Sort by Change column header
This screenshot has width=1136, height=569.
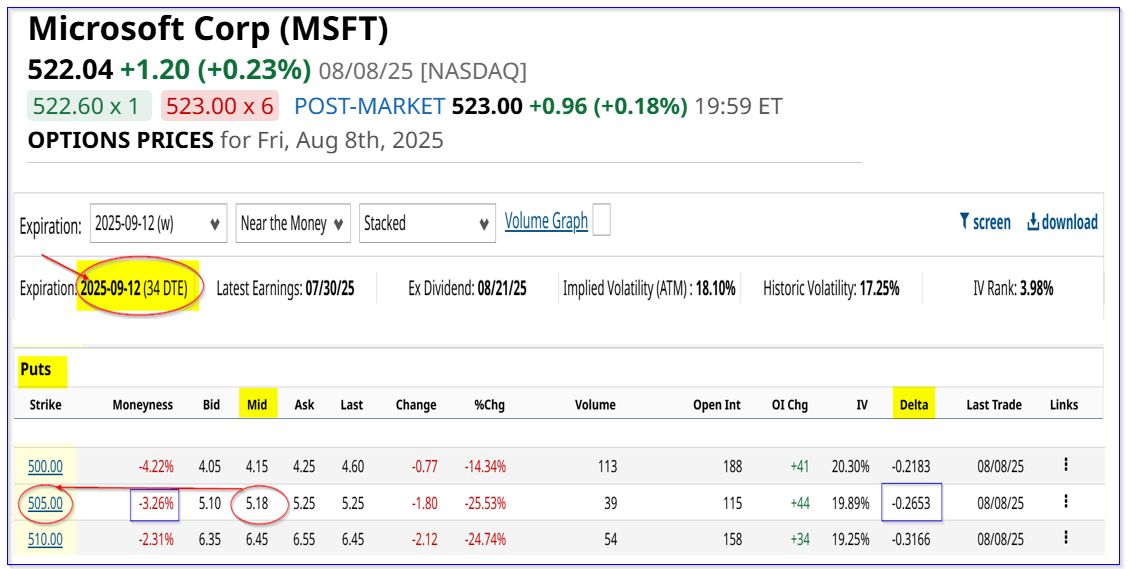[416, 405]
